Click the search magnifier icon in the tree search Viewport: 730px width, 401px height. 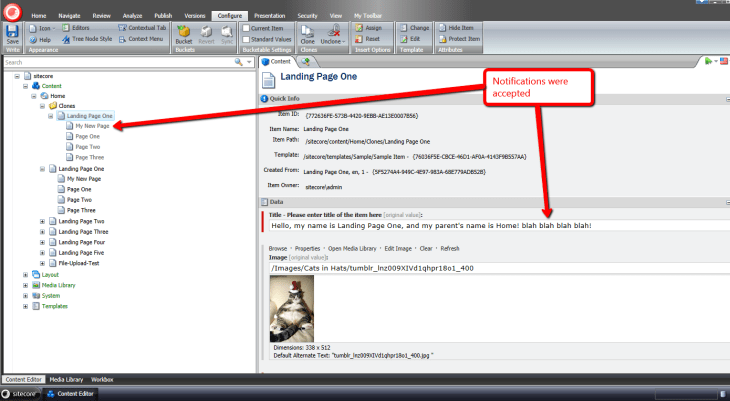point(239,62)
